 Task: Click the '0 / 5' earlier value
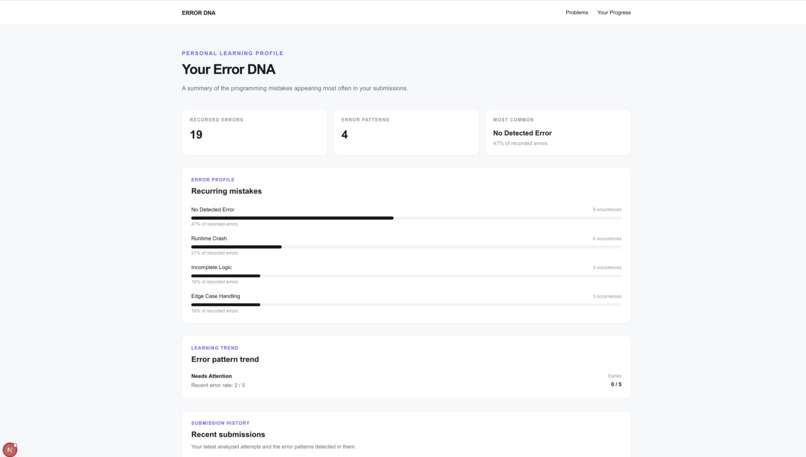click(616, 385)
